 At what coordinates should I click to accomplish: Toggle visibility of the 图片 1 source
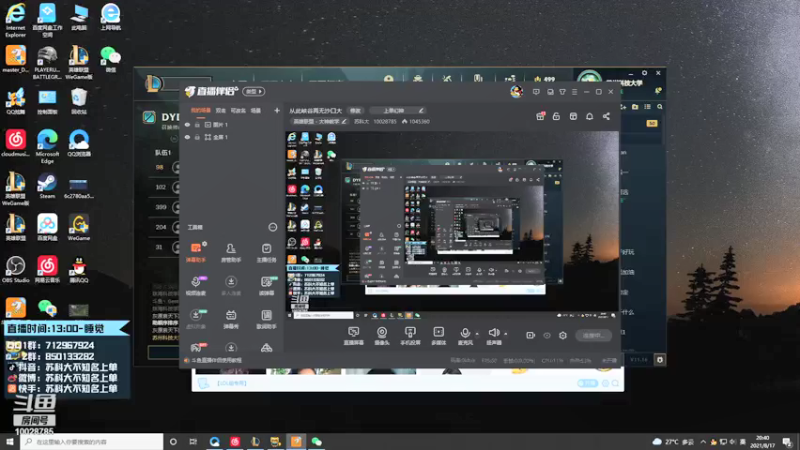pyautogui.click(x=188, y=125)
